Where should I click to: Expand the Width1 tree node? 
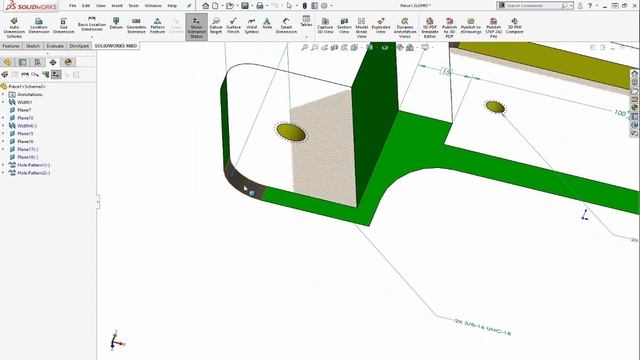[x=3, y=102]
